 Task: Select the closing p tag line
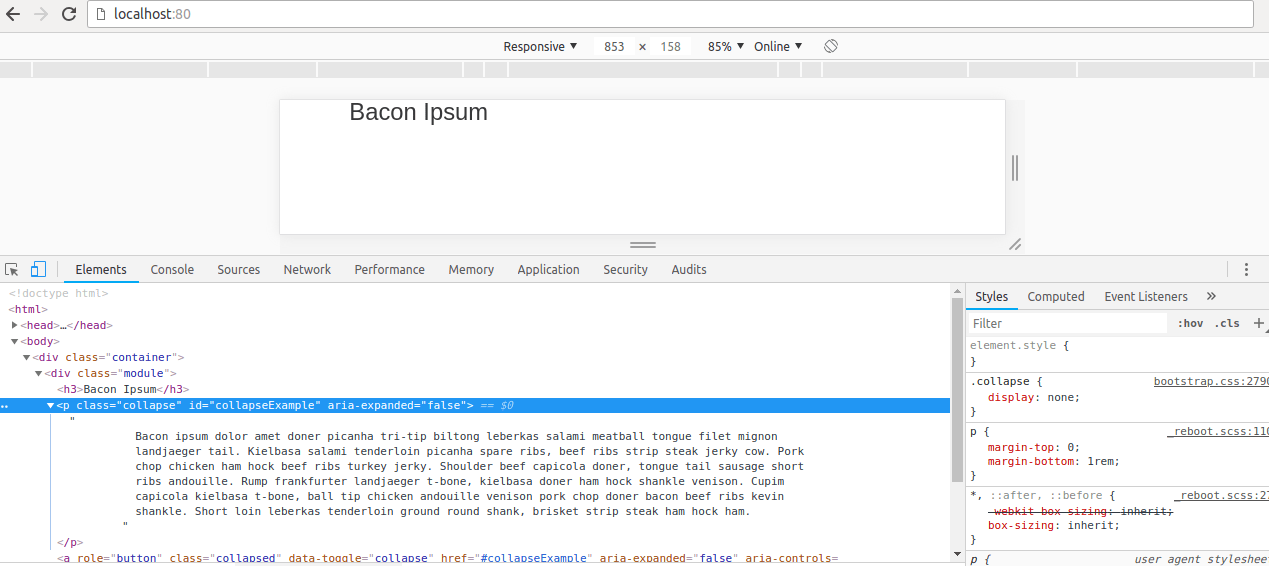pyautogui.click(x=70, y=542)
